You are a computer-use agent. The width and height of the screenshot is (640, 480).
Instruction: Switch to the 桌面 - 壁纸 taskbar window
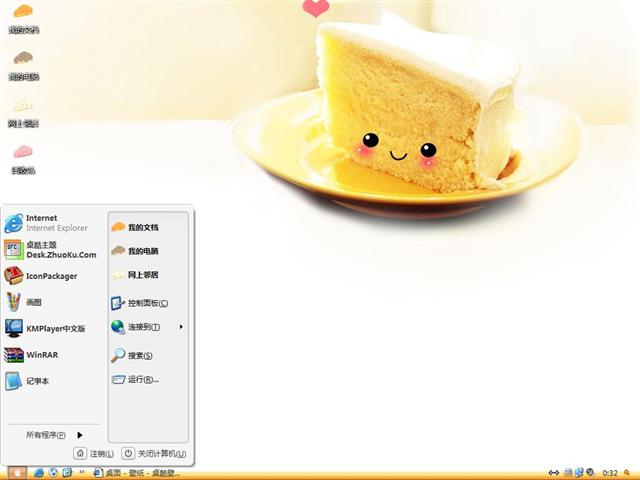(137, 473)
